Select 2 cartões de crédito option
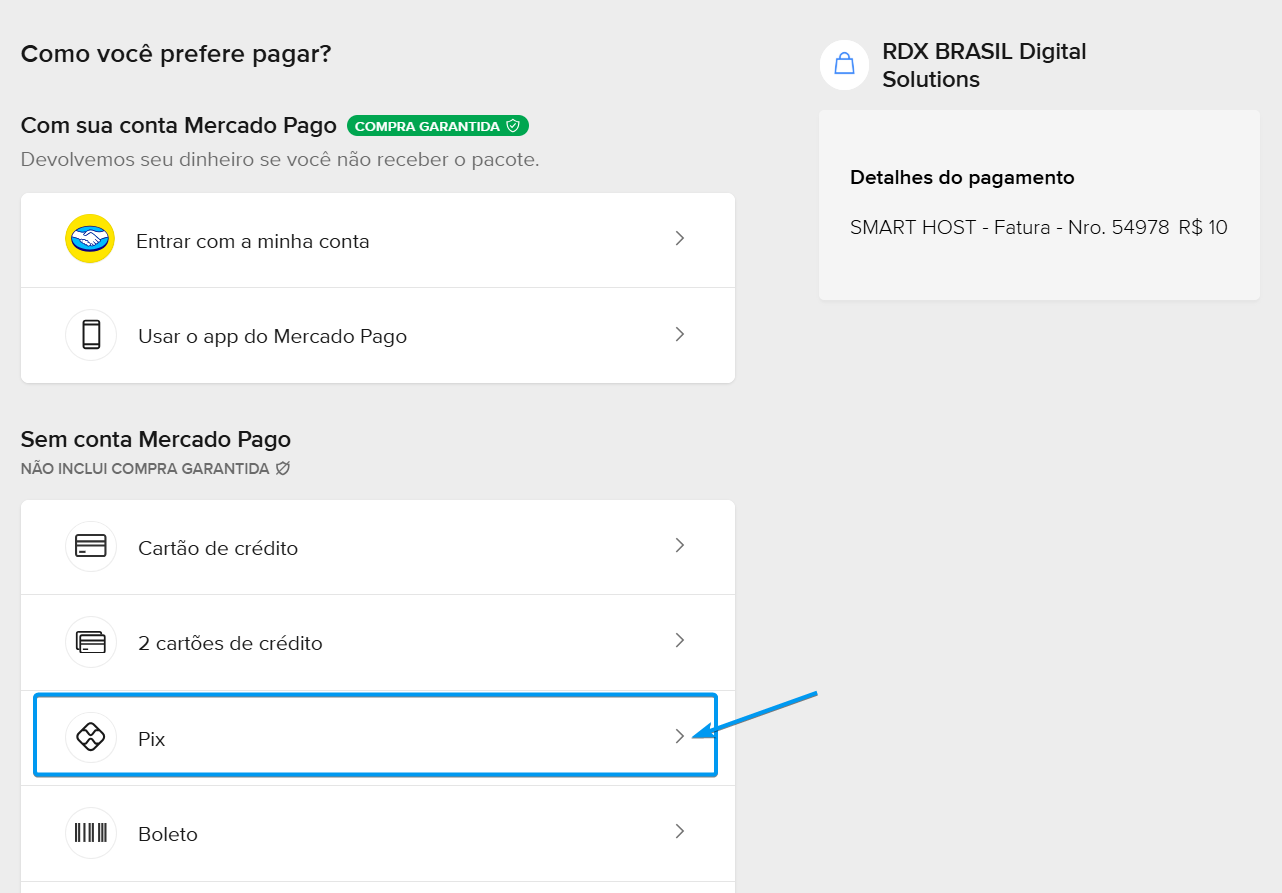Viewport: 1282px width, 893px height. pos(378,643)
